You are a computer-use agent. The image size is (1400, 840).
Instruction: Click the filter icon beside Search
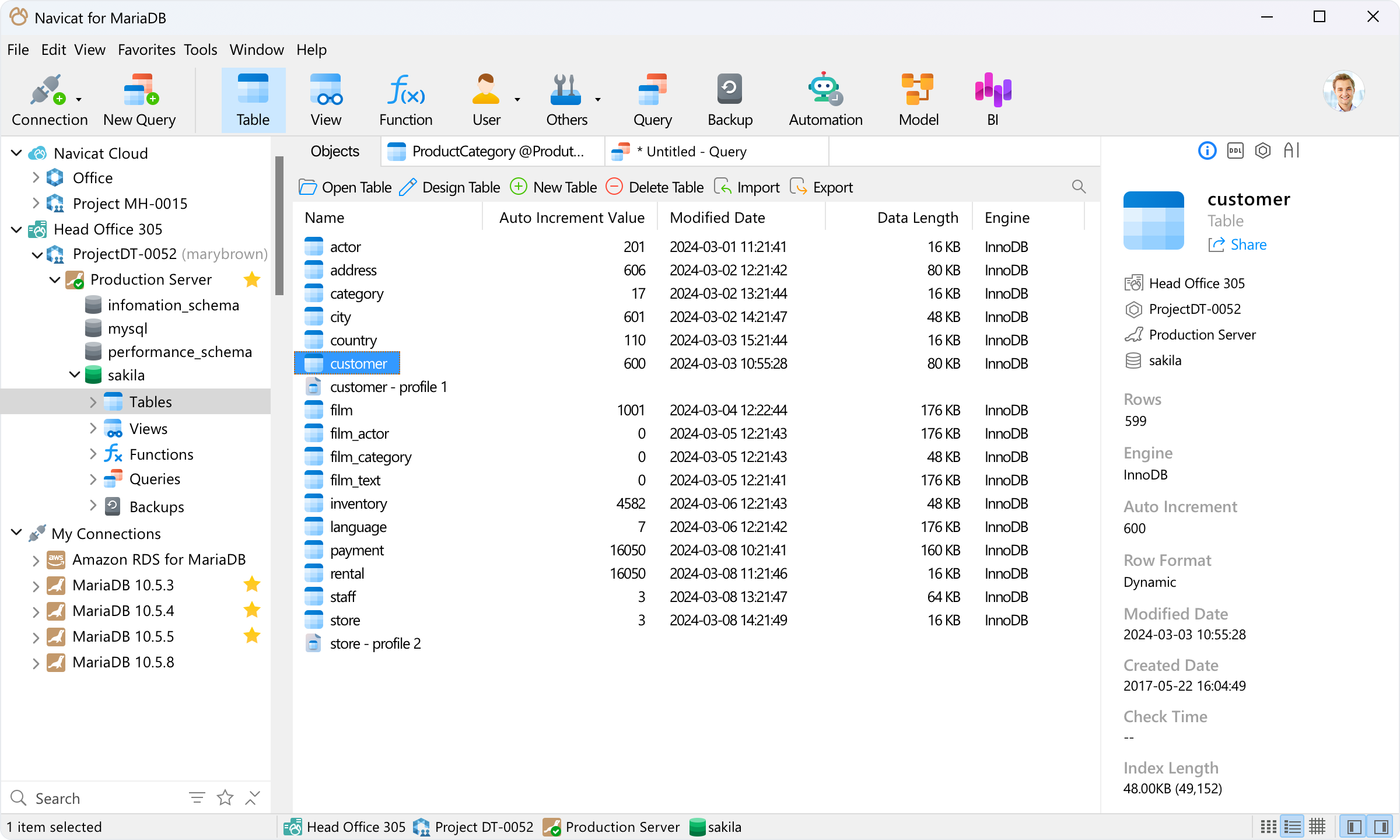(x=197, y=797)
